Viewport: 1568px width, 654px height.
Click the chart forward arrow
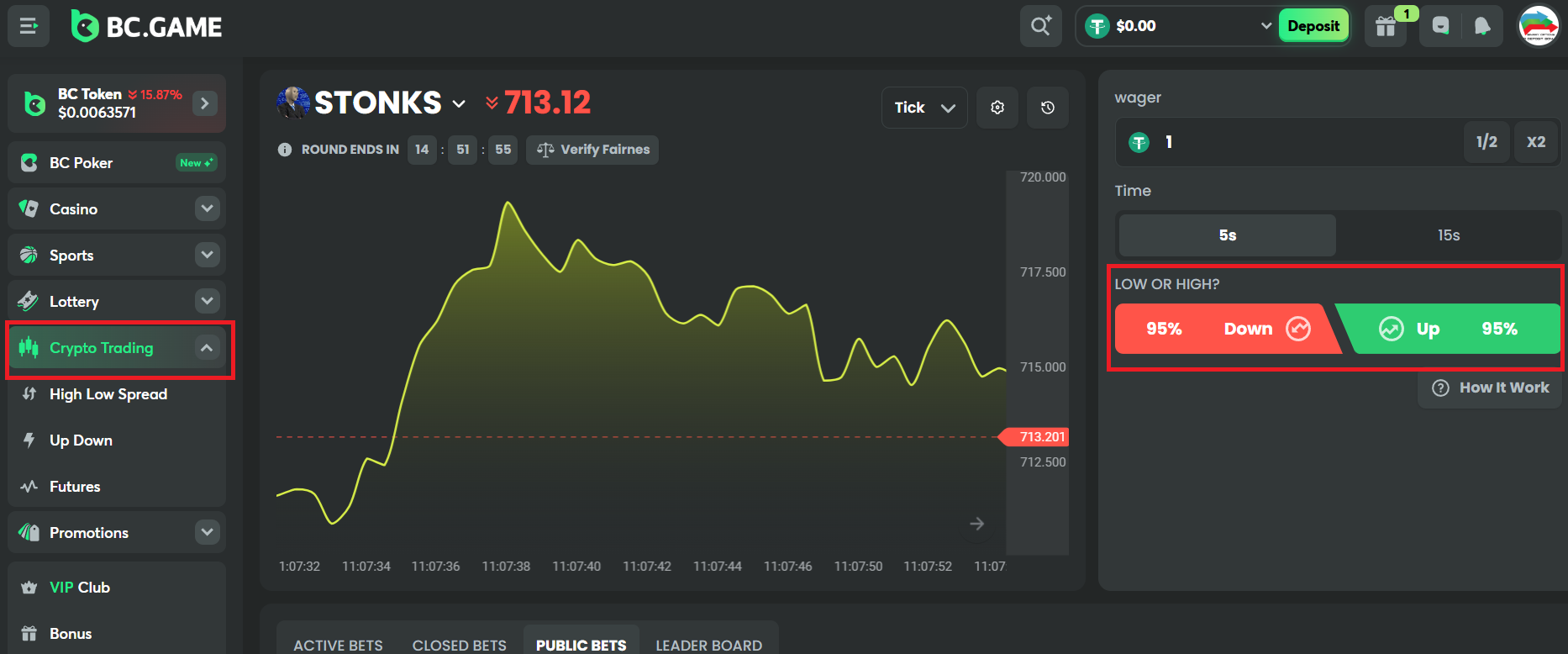click(976, 524)
